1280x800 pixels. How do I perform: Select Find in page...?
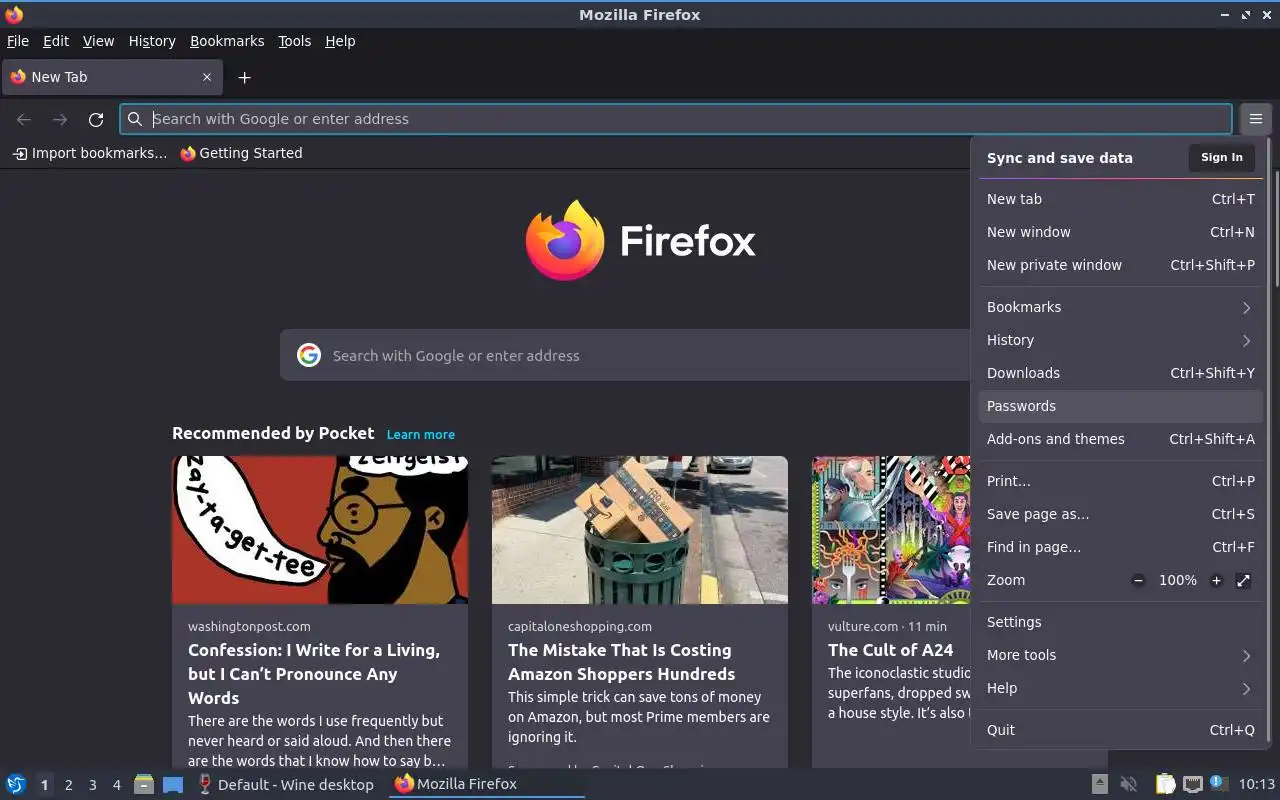(1120, 547)
